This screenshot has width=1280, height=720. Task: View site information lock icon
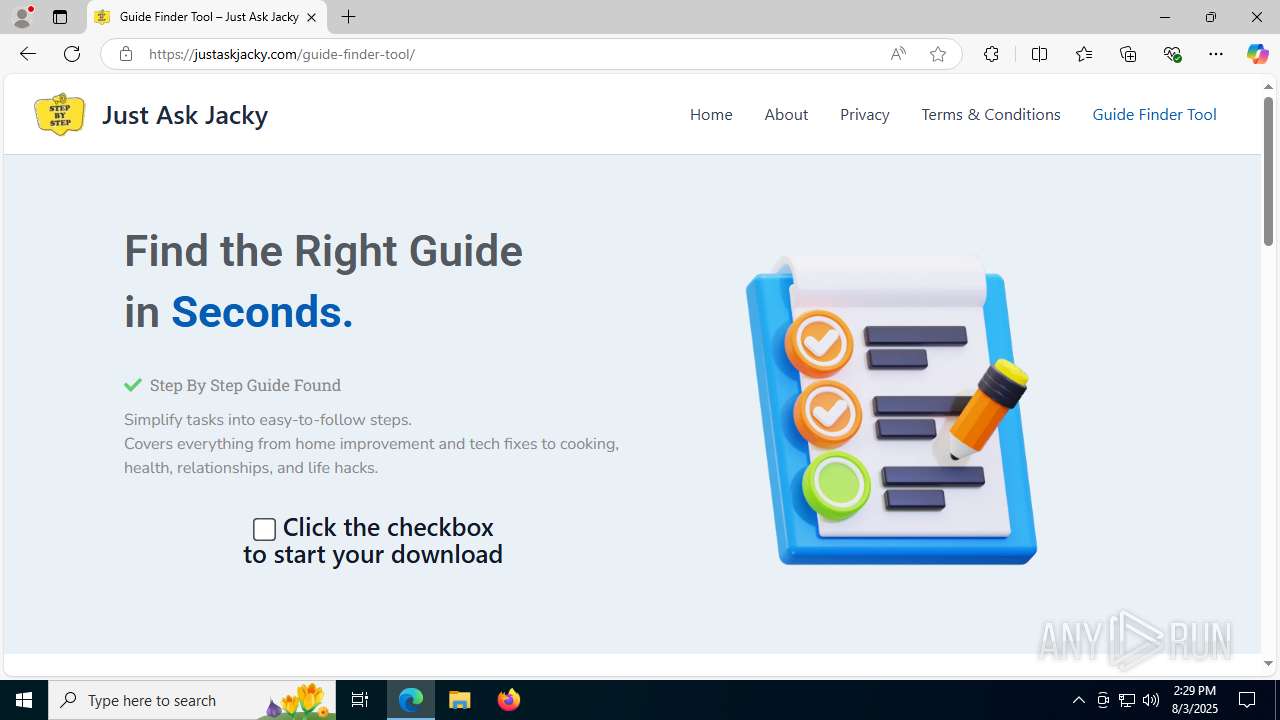(125, 54)
